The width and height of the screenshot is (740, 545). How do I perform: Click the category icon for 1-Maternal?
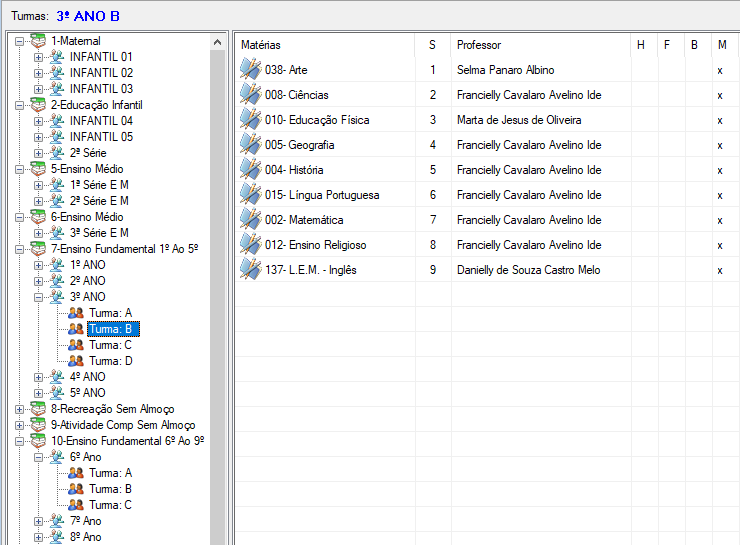pos(38,41)
